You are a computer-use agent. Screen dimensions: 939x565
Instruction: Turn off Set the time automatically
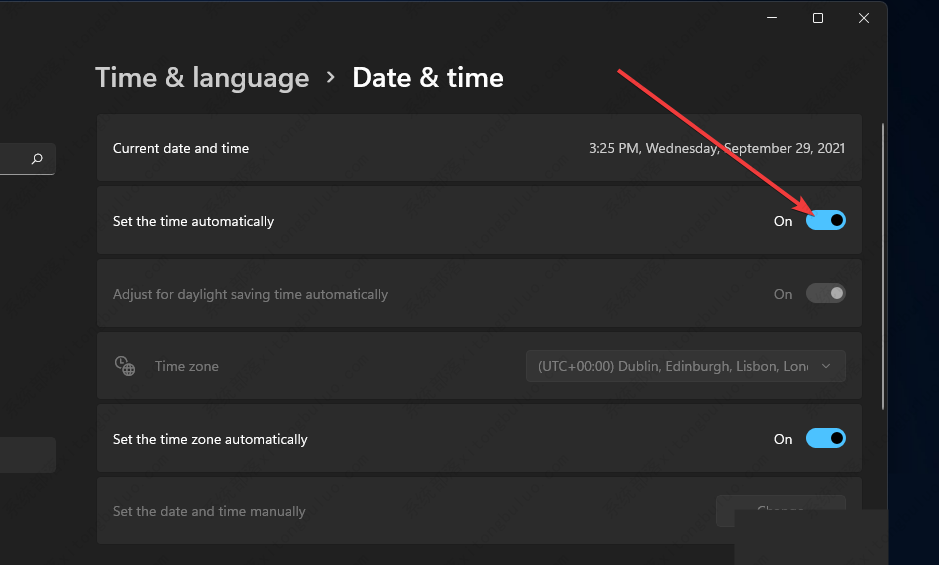pos(825,221)
